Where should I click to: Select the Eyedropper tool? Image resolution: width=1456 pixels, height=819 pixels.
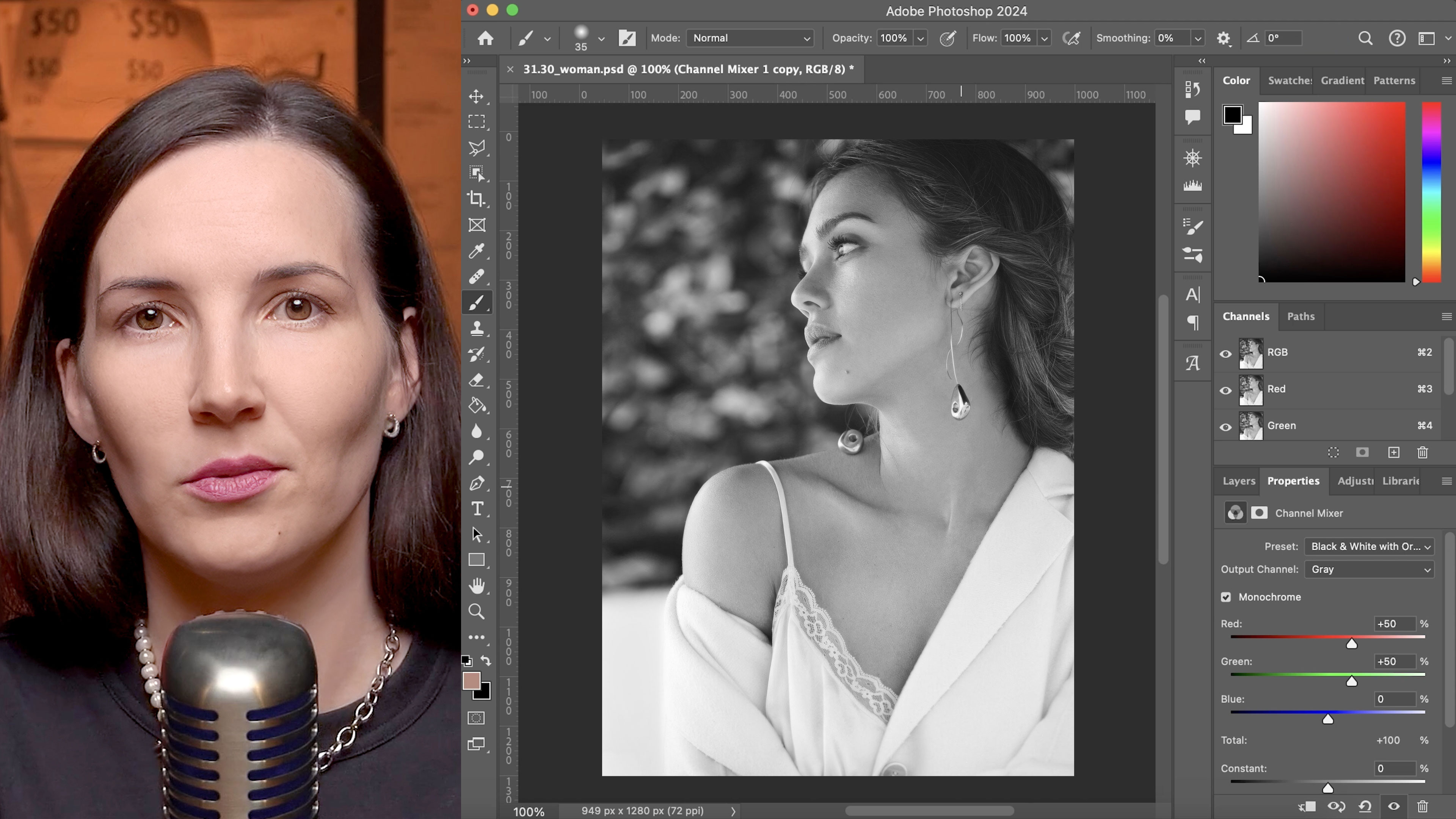[477, 251]
